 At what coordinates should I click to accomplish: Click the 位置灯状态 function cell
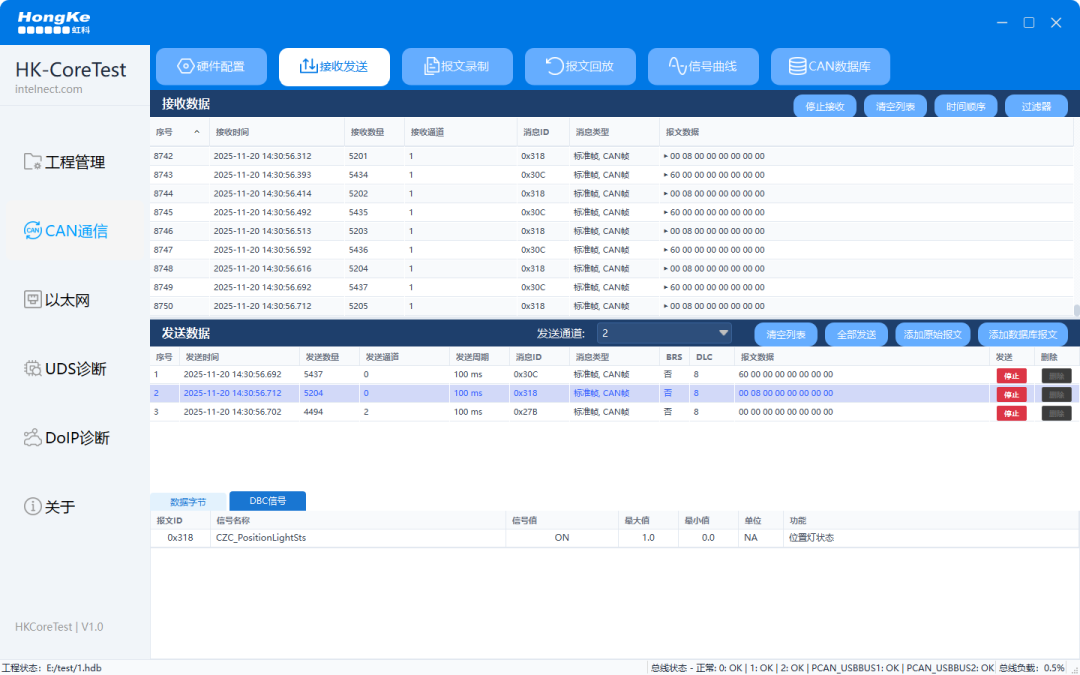pos(811,538)
